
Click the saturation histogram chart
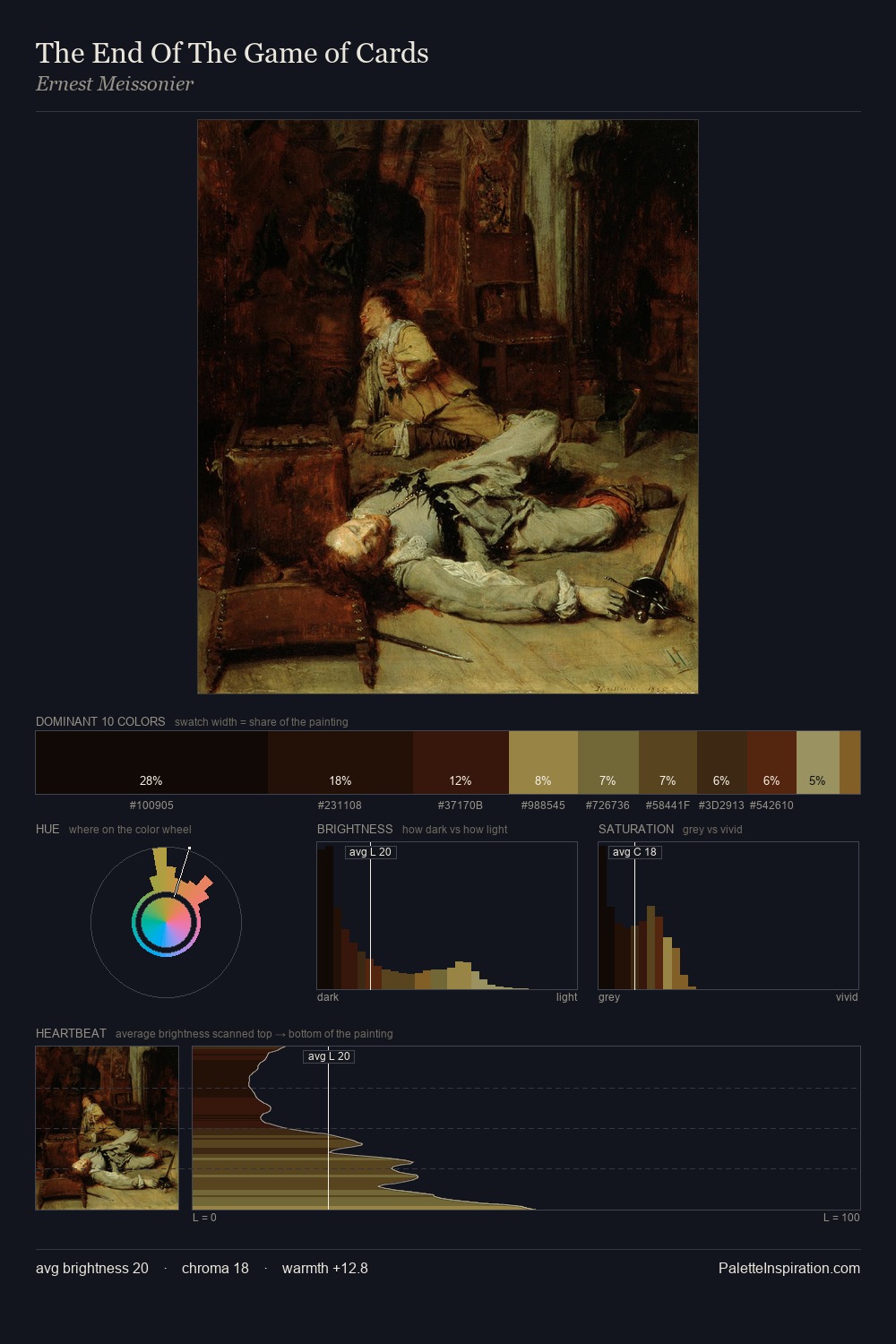coord(728,916)
